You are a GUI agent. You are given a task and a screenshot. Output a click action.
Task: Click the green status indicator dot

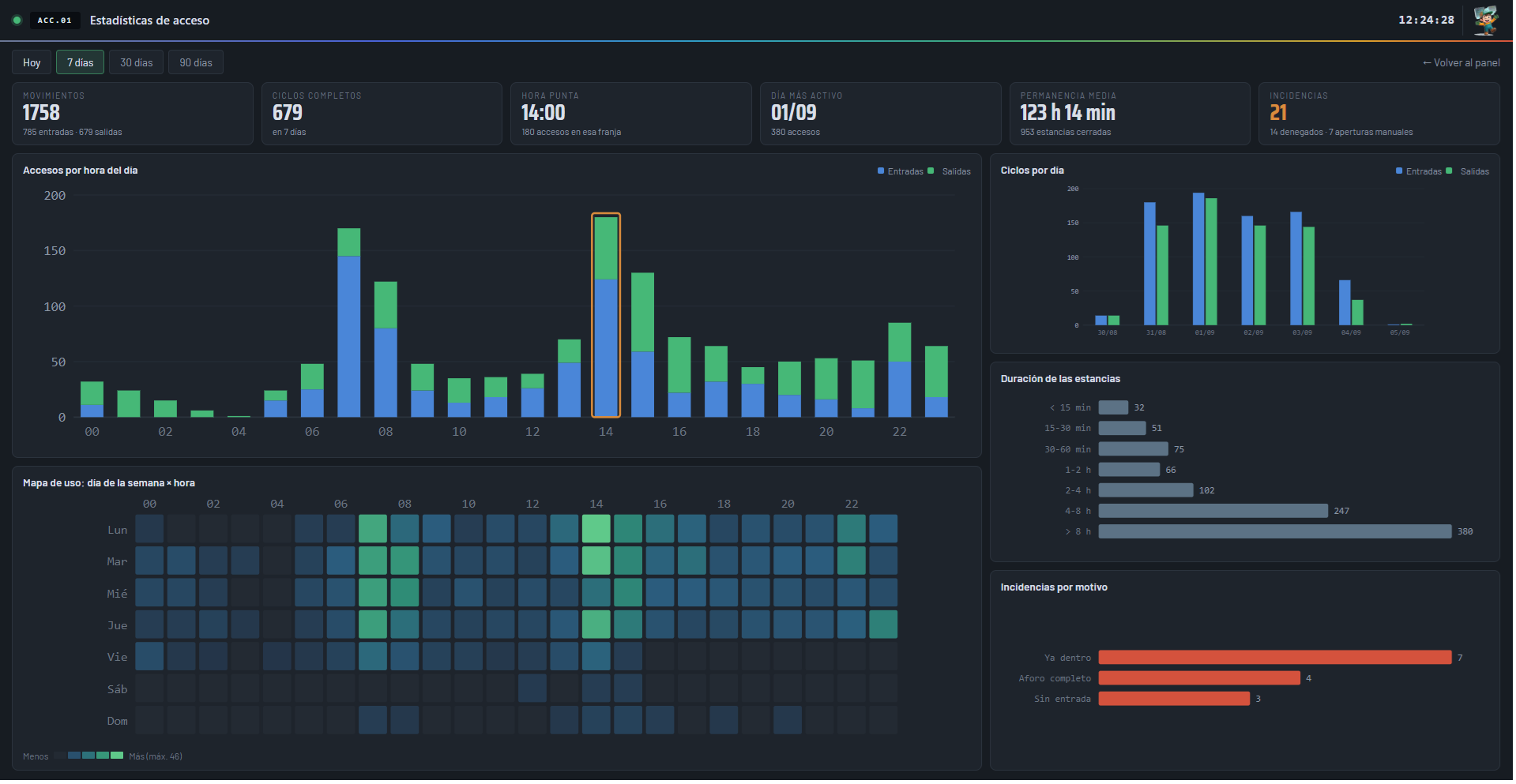(x=17, y=21)
